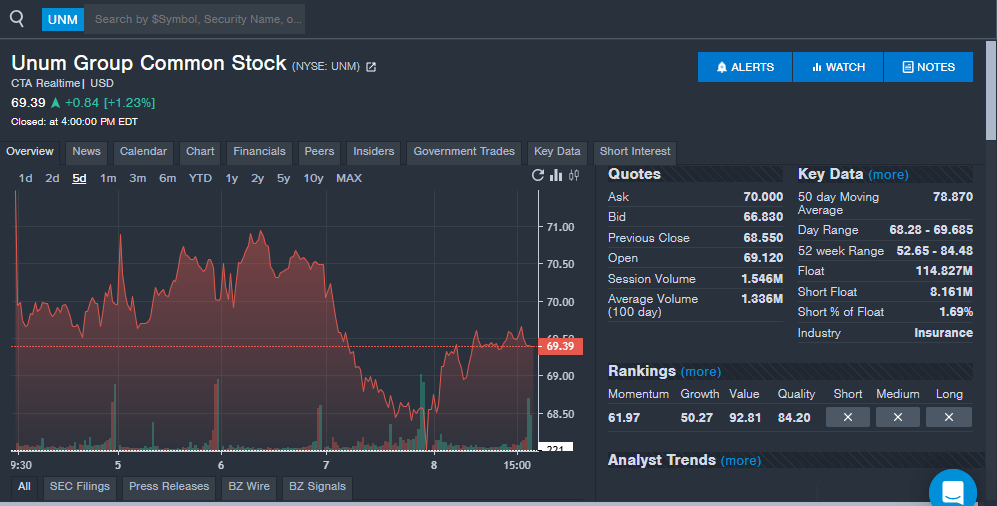Click the ALERTS button
Screen dimensions: 997x506
745,67
